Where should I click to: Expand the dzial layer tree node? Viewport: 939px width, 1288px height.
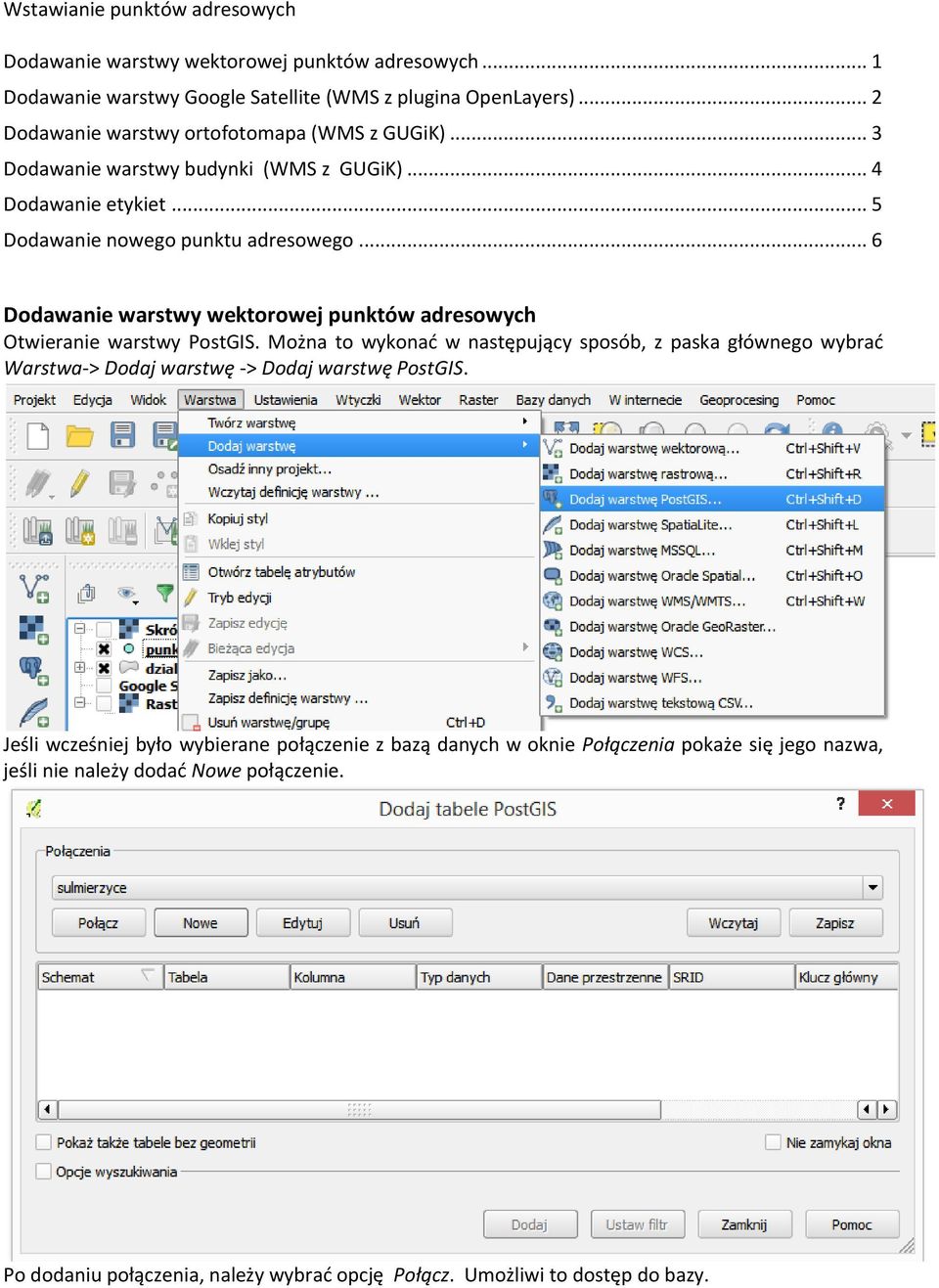click(x=80, y=667)
